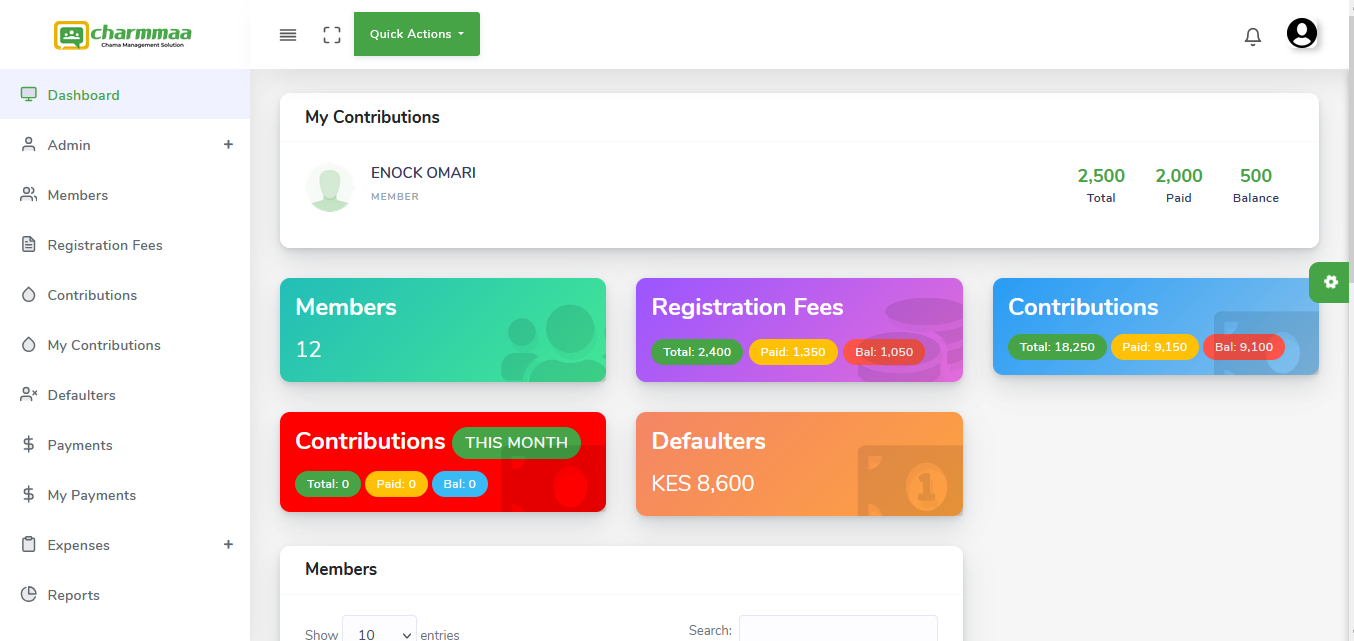The width and height of the screenshot is (1354, 641).
Task: Click the Members table search field
Action: click(837, 629)
